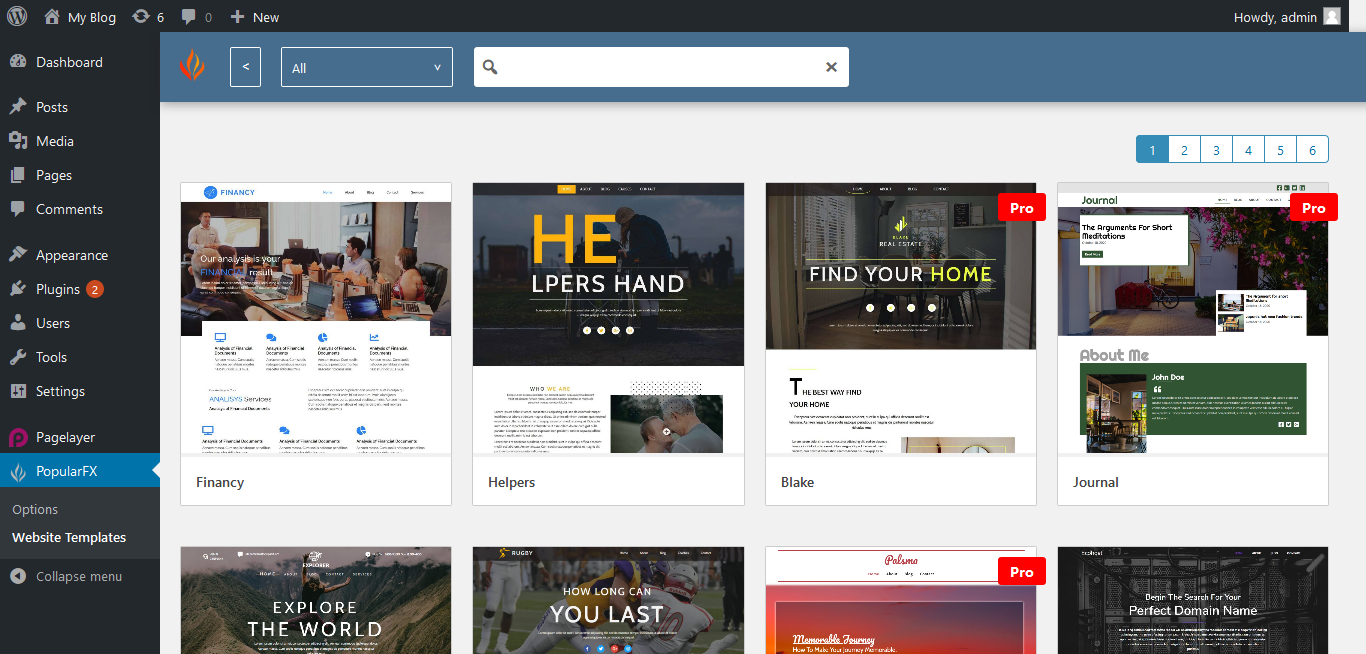This screenshot has width=1366, height=654.
Task: Go to templates page 1
Action: 1152,150
